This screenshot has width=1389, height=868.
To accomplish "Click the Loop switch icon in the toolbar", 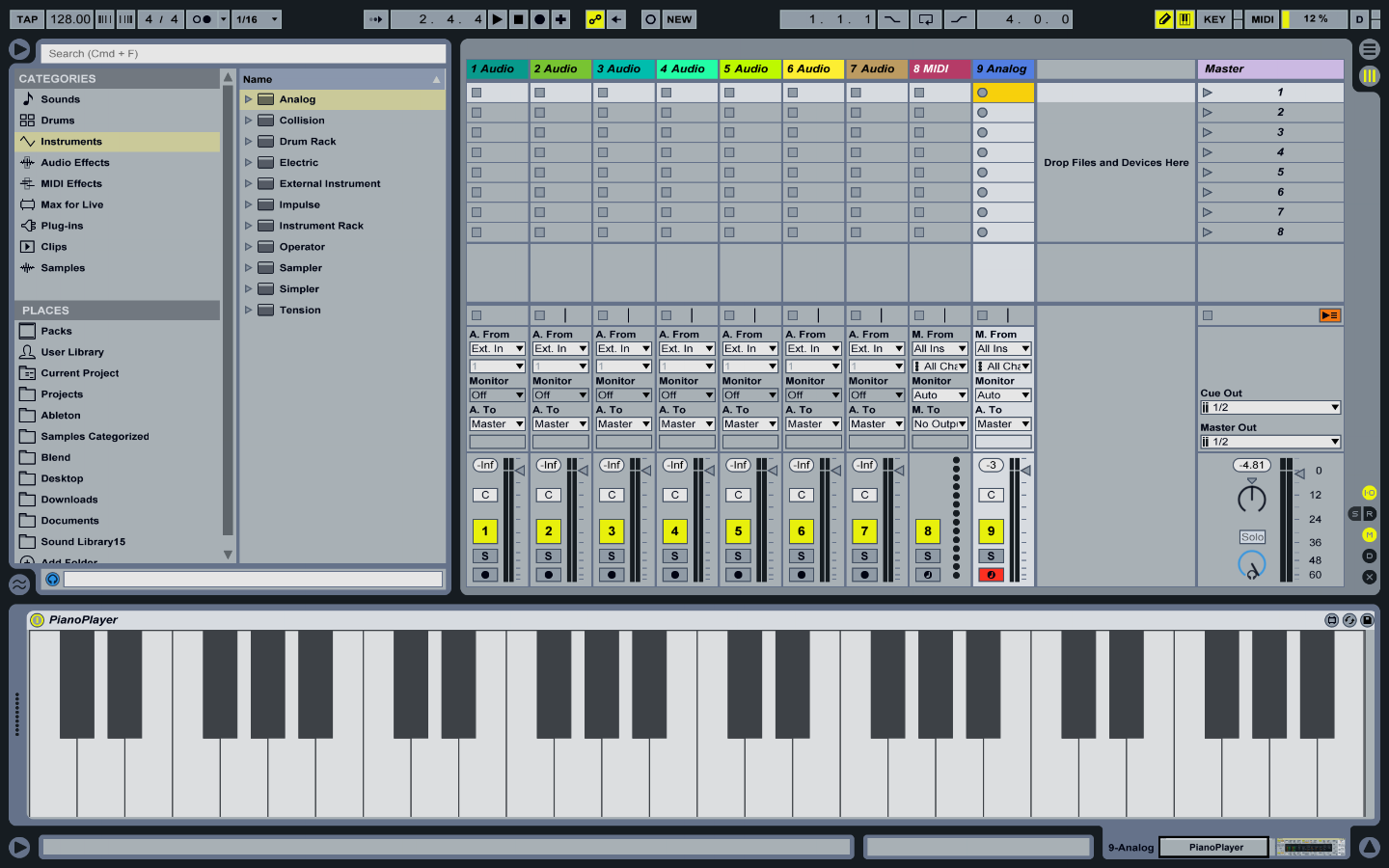I will point(925,19).
